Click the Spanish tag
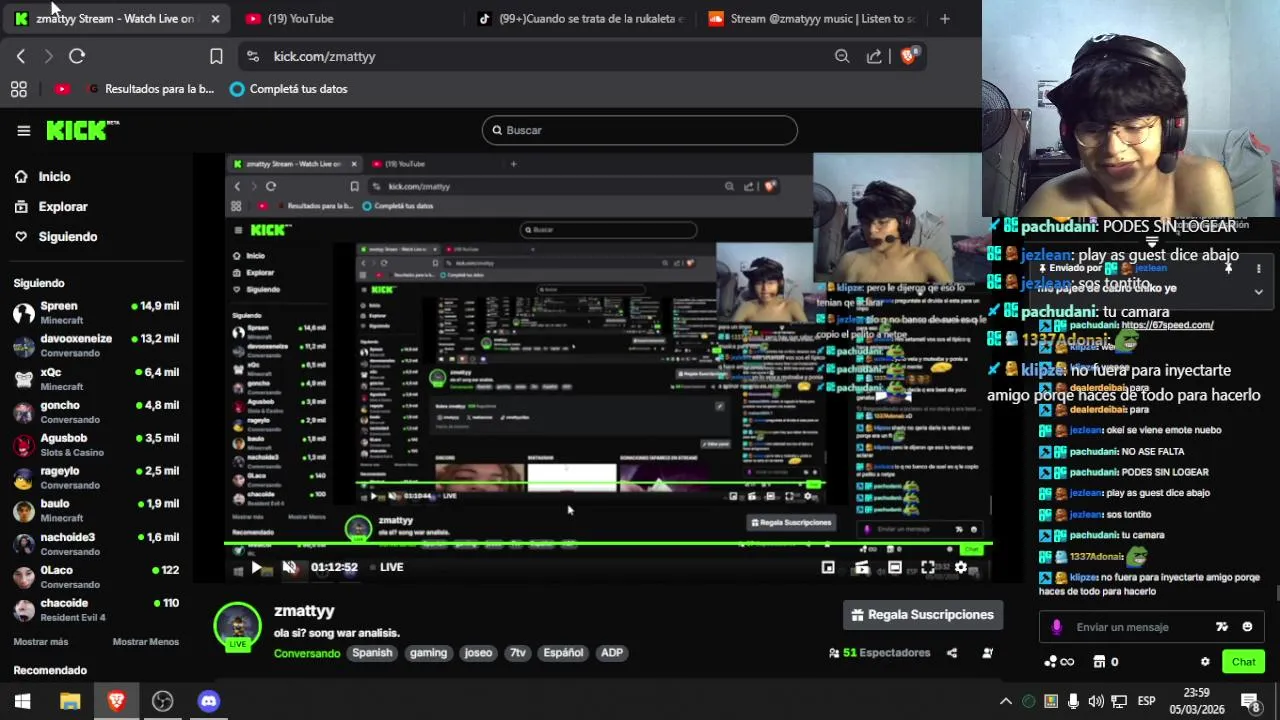The width and height of the screenshot is (1280, 720). [372, 653]
